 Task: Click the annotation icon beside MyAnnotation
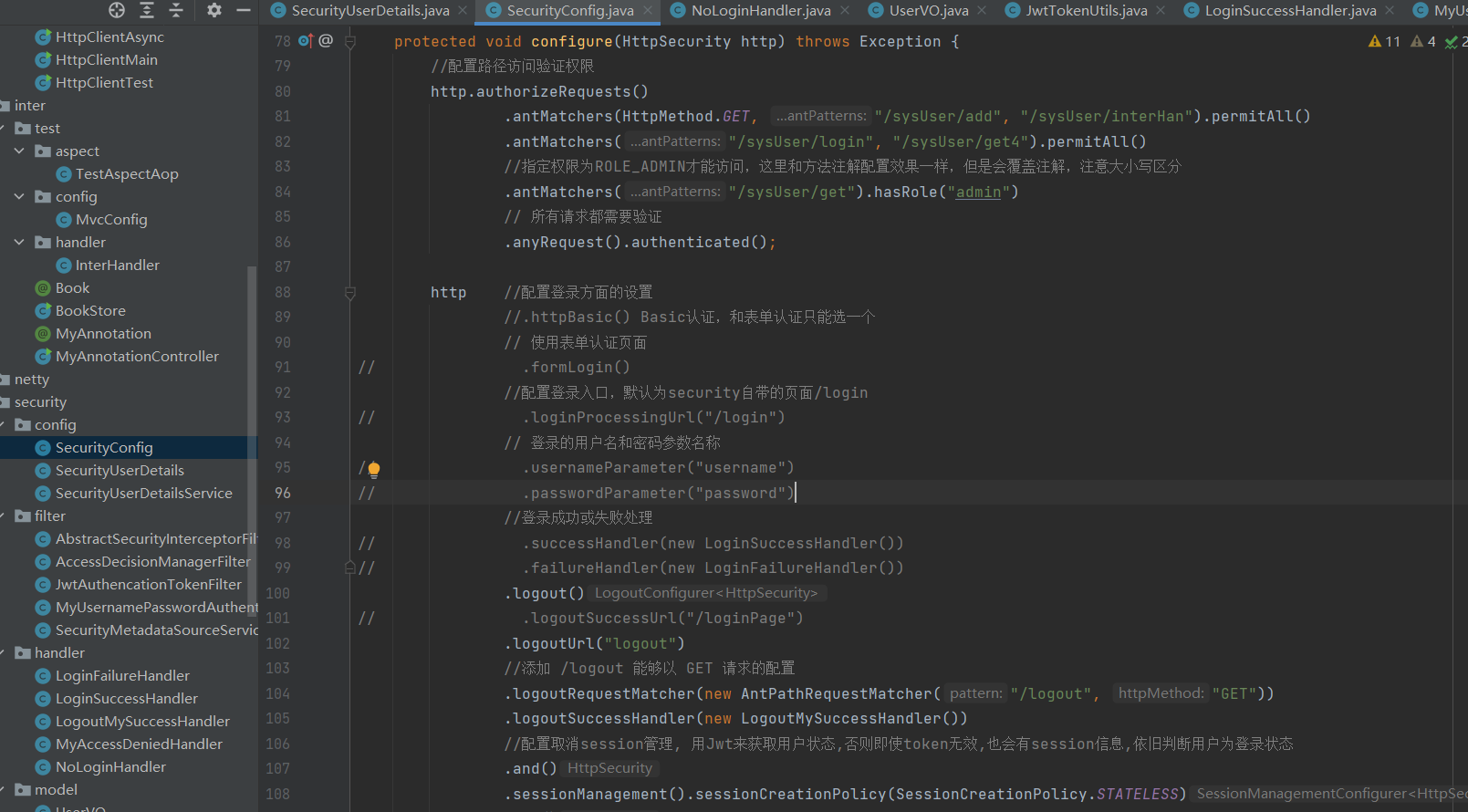coord(43,334)
